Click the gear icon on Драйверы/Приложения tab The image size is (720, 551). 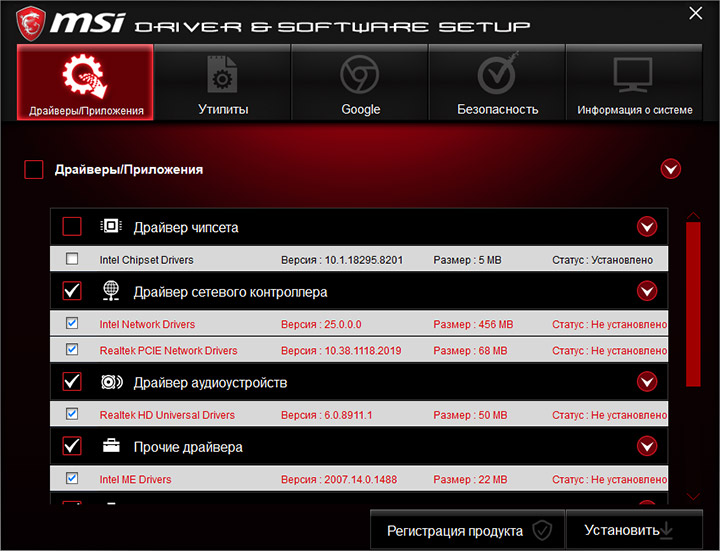click(x=85, y=76)
